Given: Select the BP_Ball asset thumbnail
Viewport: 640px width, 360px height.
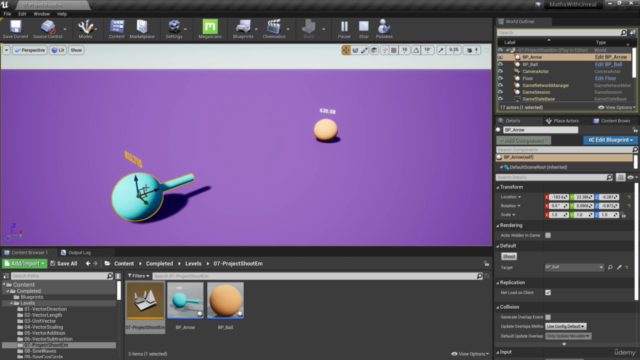Looking at the screenshot, I should (225, 300).
